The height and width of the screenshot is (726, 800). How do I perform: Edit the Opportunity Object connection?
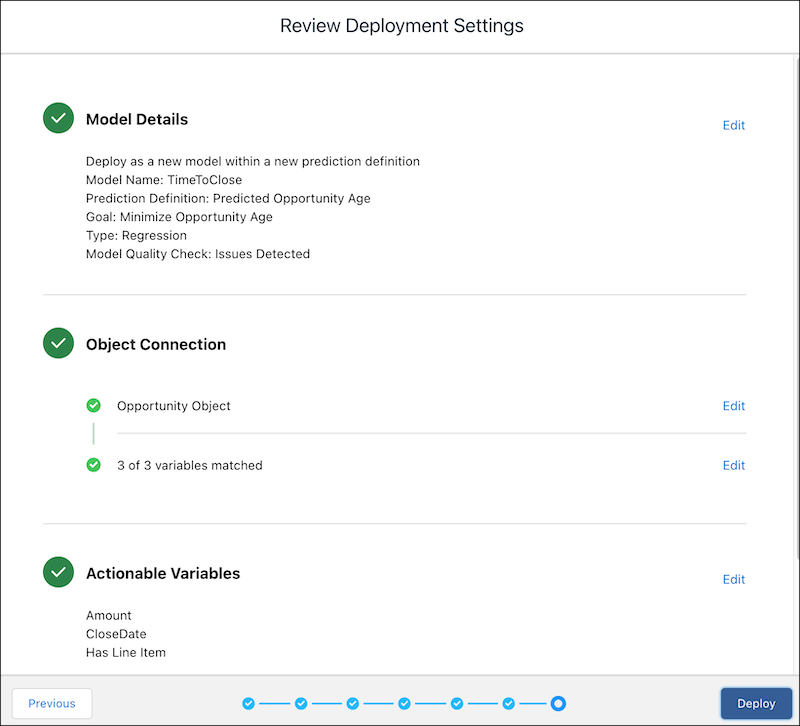pyautogui.click(x=734, y=406)
